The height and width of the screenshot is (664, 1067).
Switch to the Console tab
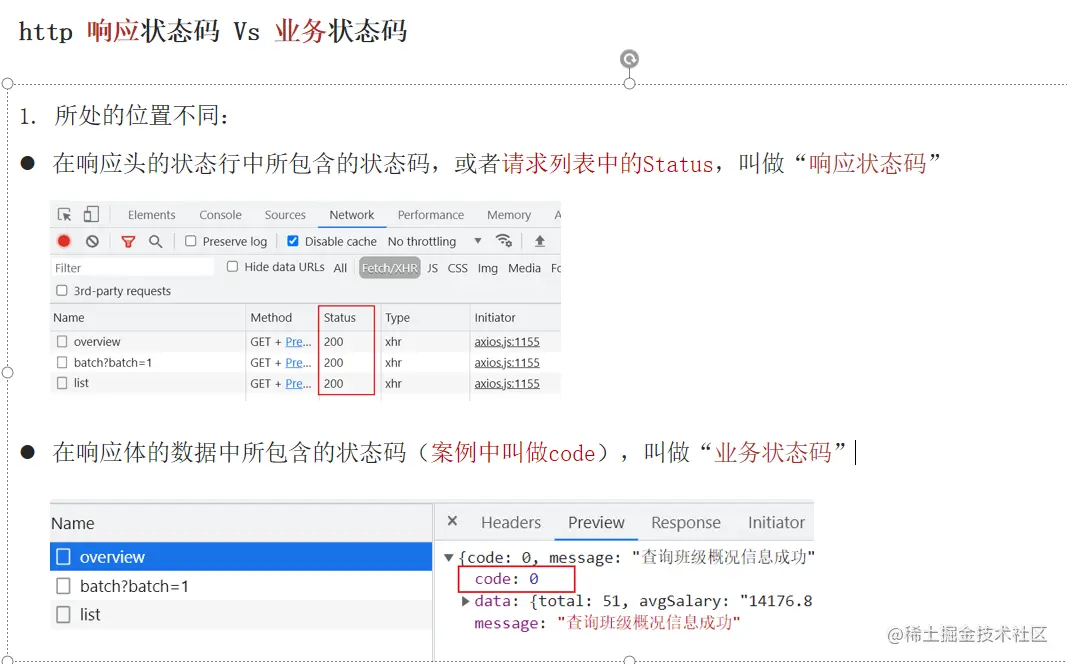[x=220, y=215]
